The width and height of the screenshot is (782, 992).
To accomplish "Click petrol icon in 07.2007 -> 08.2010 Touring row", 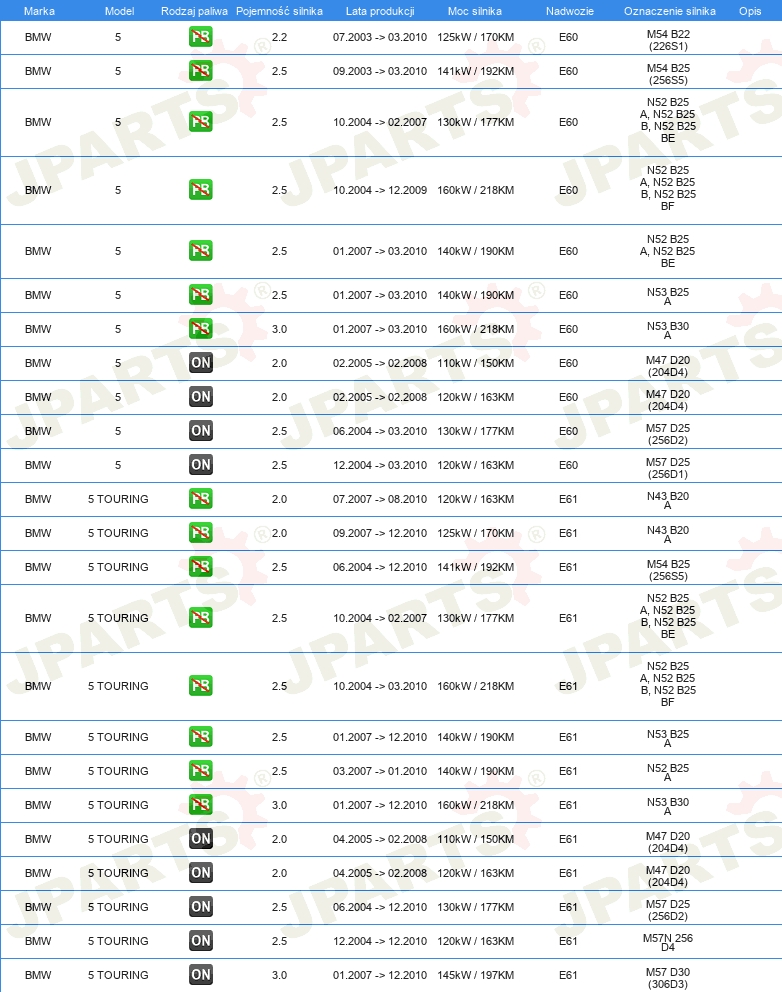I will [201, 499].
